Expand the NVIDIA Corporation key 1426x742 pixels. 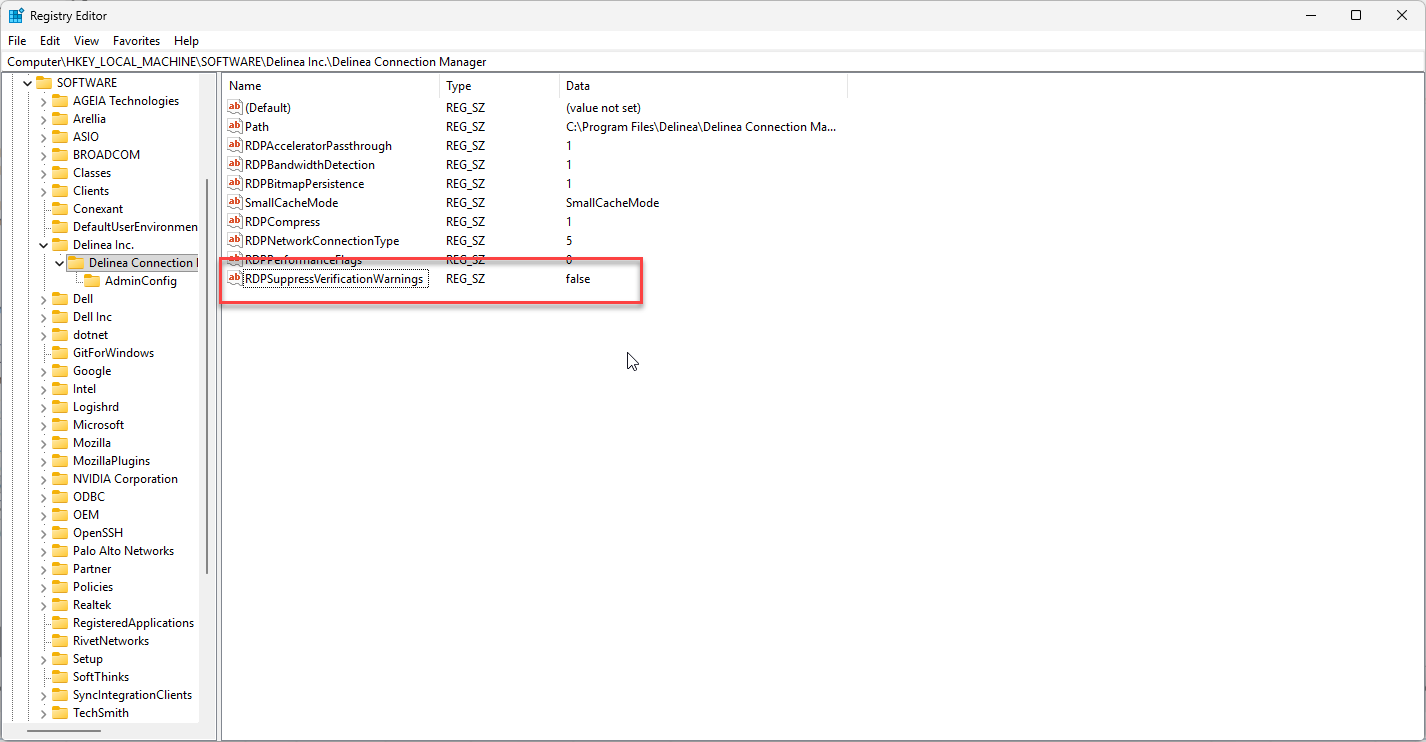coord(43,479)
